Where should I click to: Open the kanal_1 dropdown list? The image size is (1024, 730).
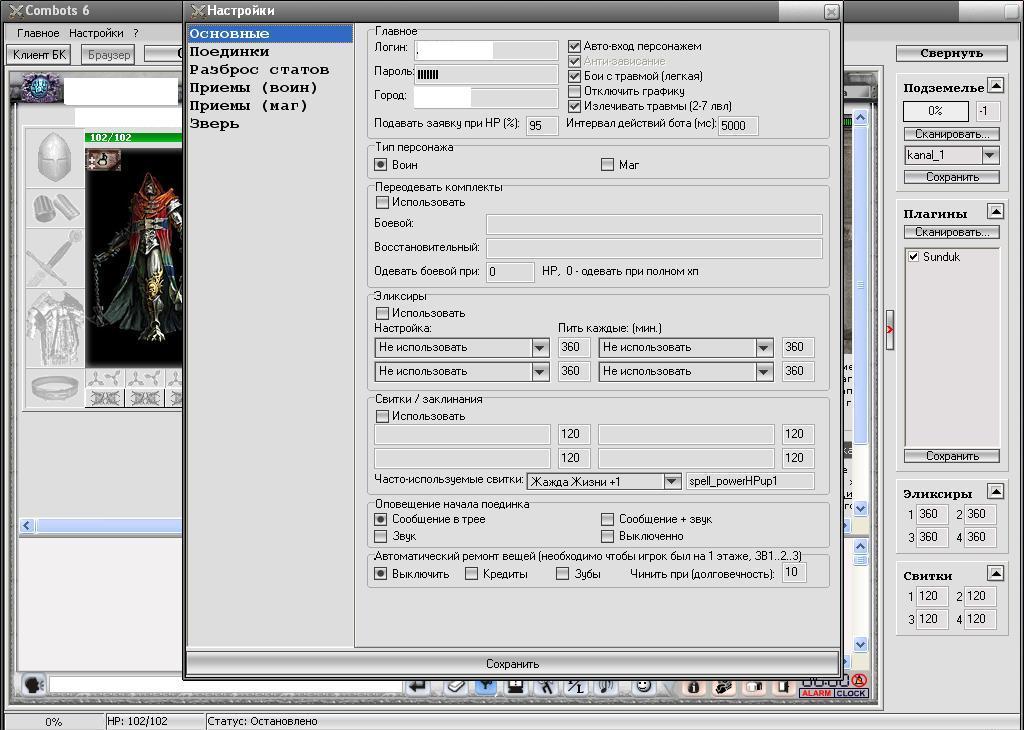click(x=990, y=155)
